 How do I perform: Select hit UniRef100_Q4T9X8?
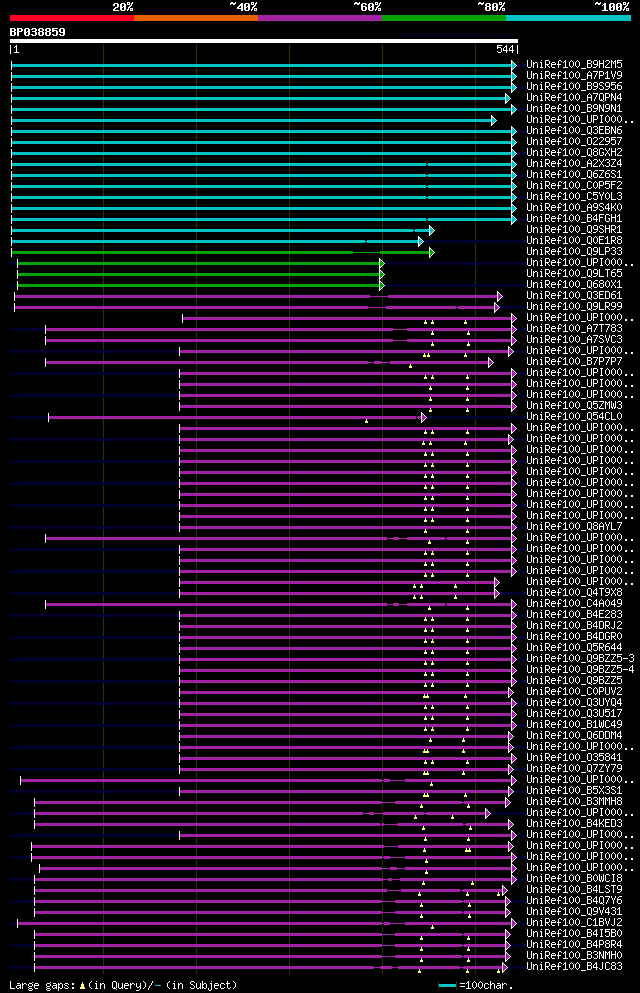pos(574,592)
